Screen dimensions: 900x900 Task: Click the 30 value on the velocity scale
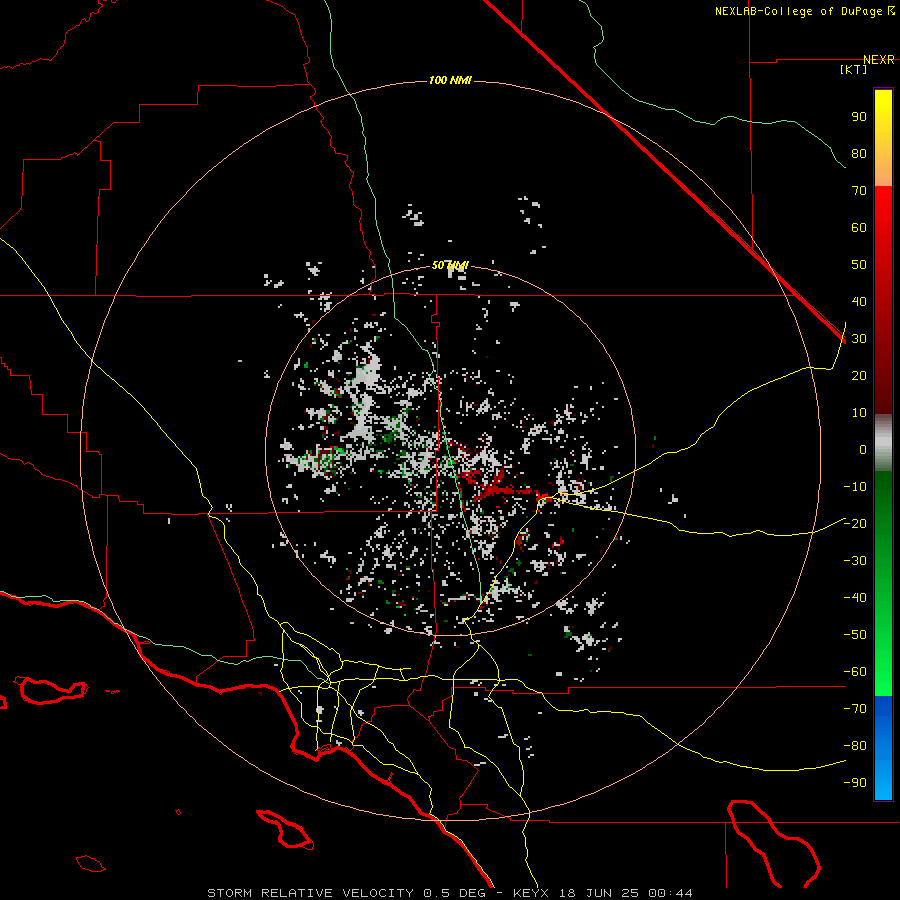[859, 339]
